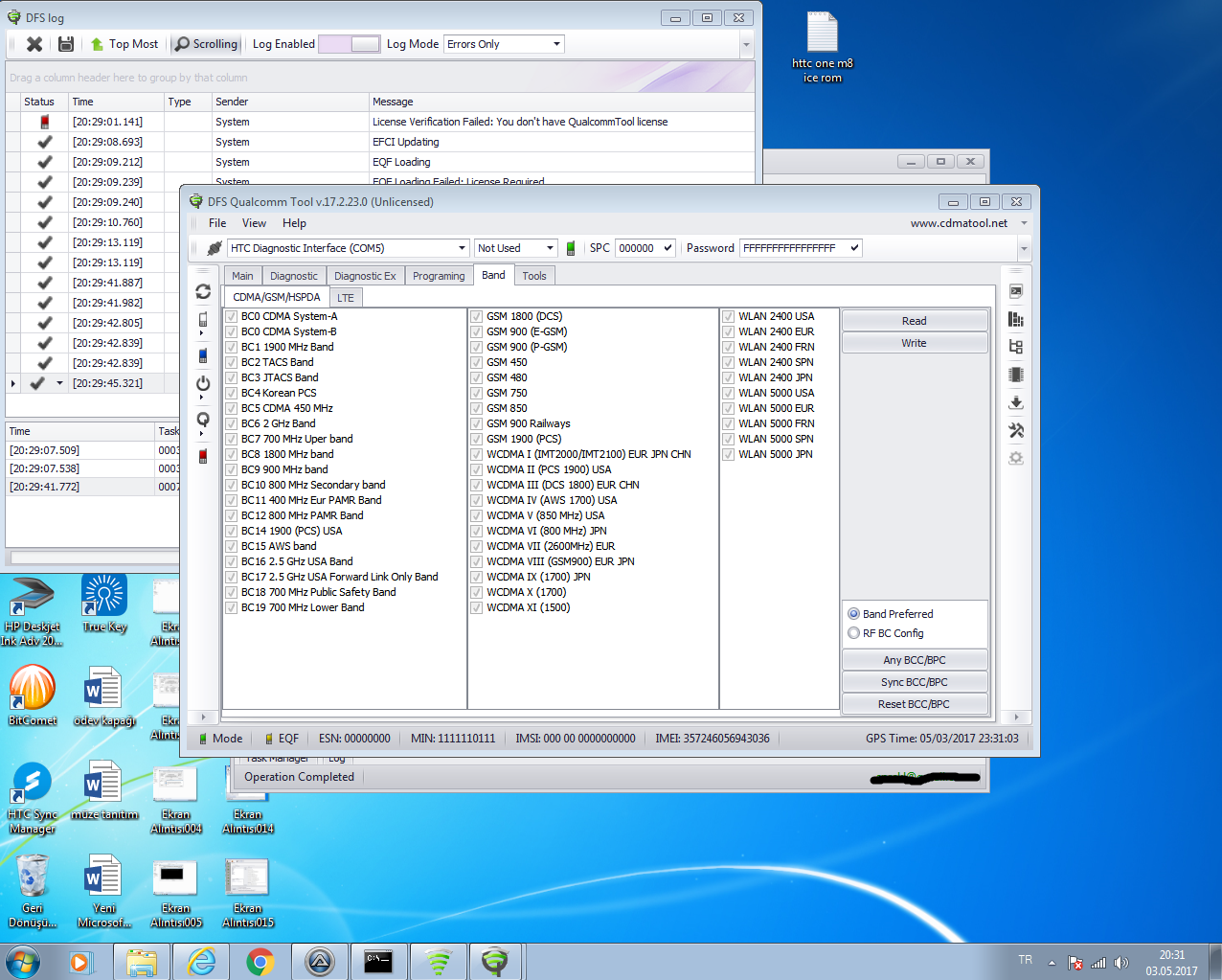The width and height of the screenshot is (1222, 980).
Task: Open the Not Used dropdown
Action: (550, 248)
